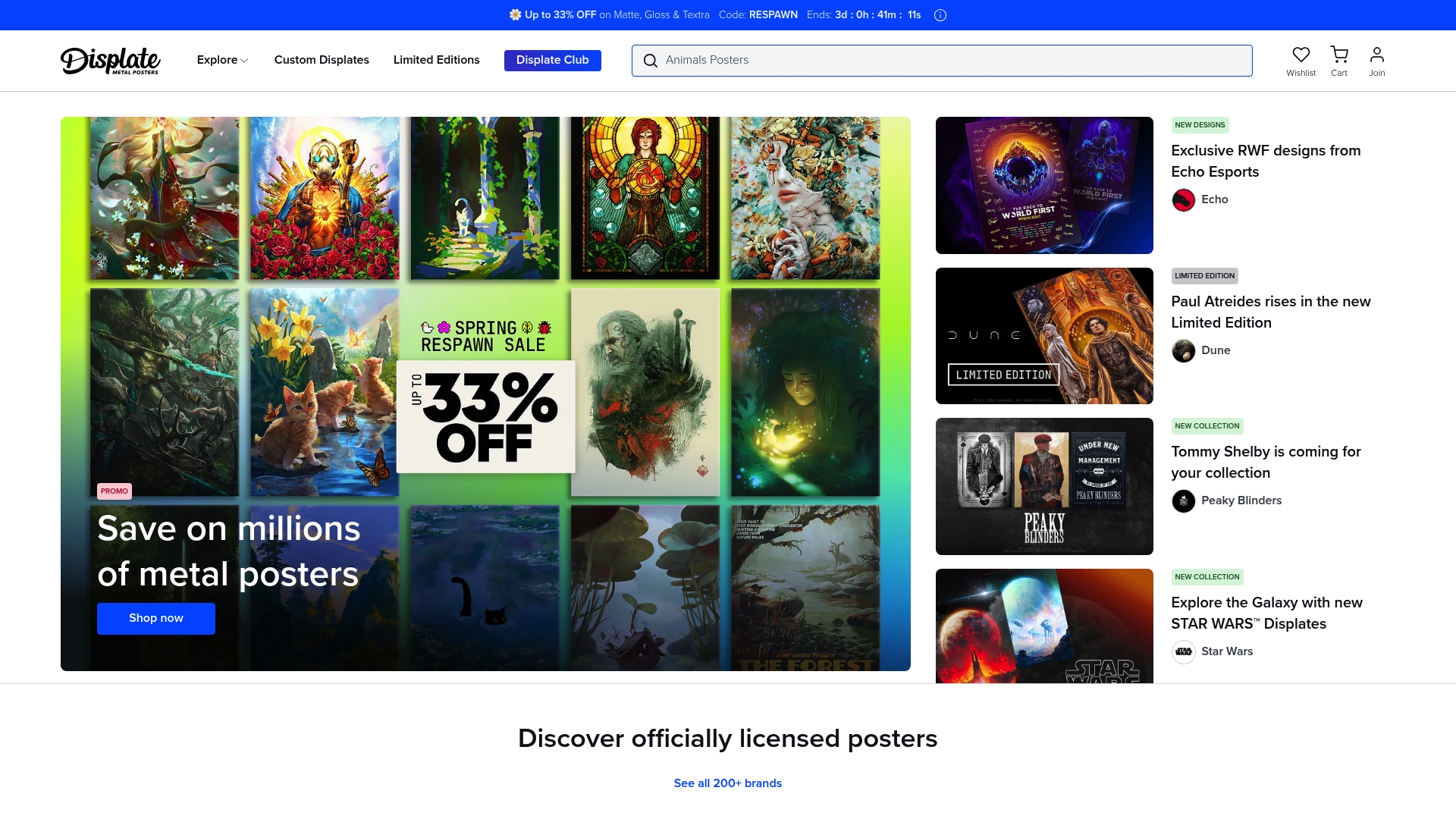Click the Peaky Blinders thumbnail
Viewport: 1456px width, 819px height.
click(1044, 486)
